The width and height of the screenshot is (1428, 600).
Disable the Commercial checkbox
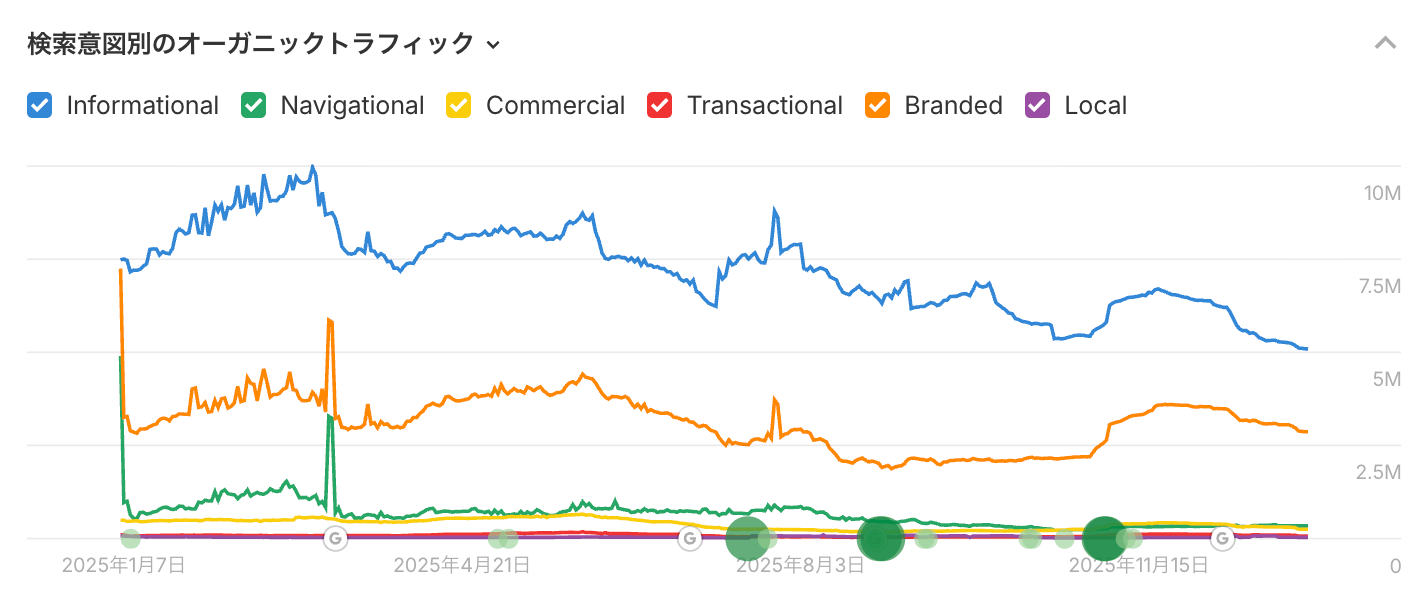(459, 105)
